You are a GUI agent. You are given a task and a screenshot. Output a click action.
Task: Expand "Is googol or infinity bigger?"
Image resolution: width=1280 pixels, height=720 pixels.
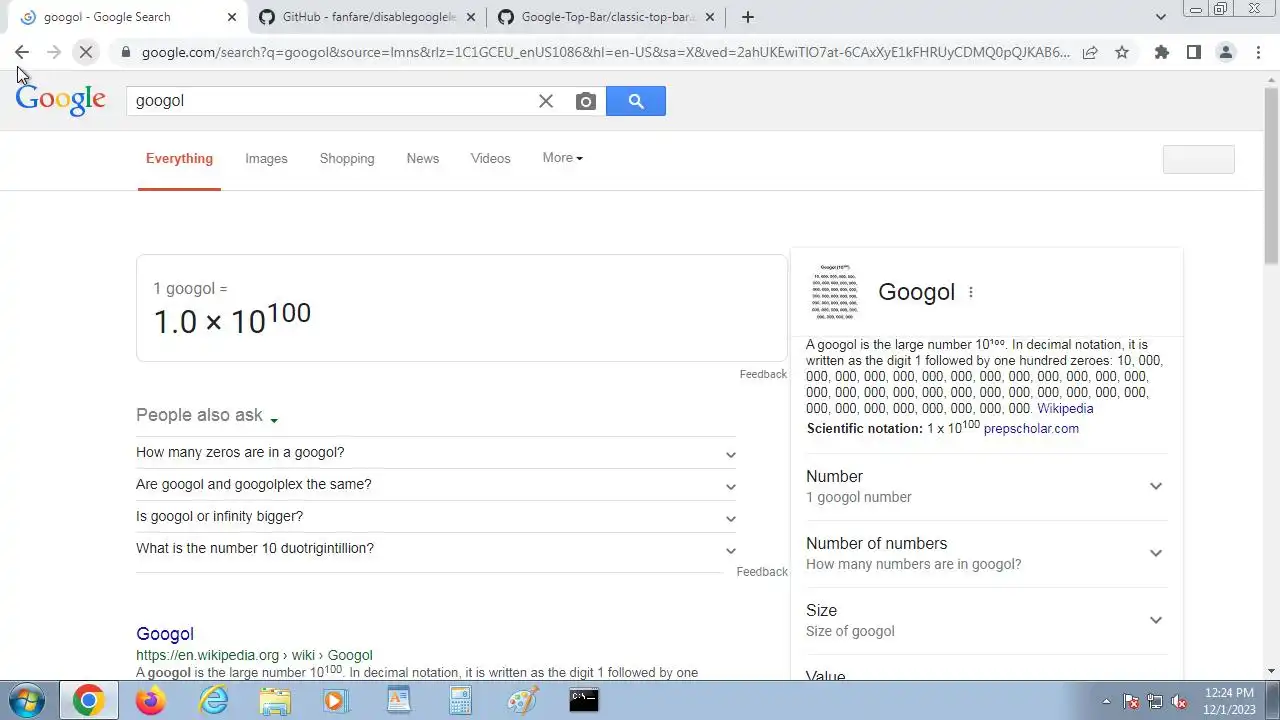[436, 517]
